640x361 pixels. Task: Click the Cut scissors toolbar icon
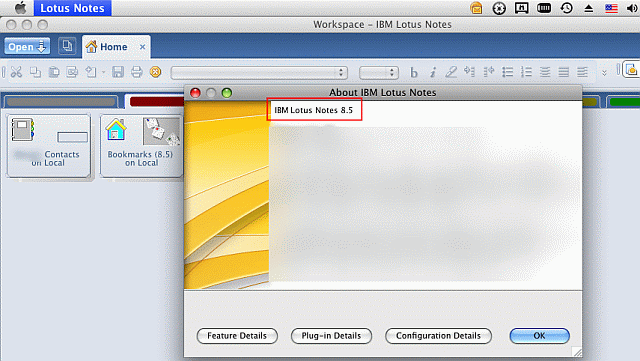16,72
